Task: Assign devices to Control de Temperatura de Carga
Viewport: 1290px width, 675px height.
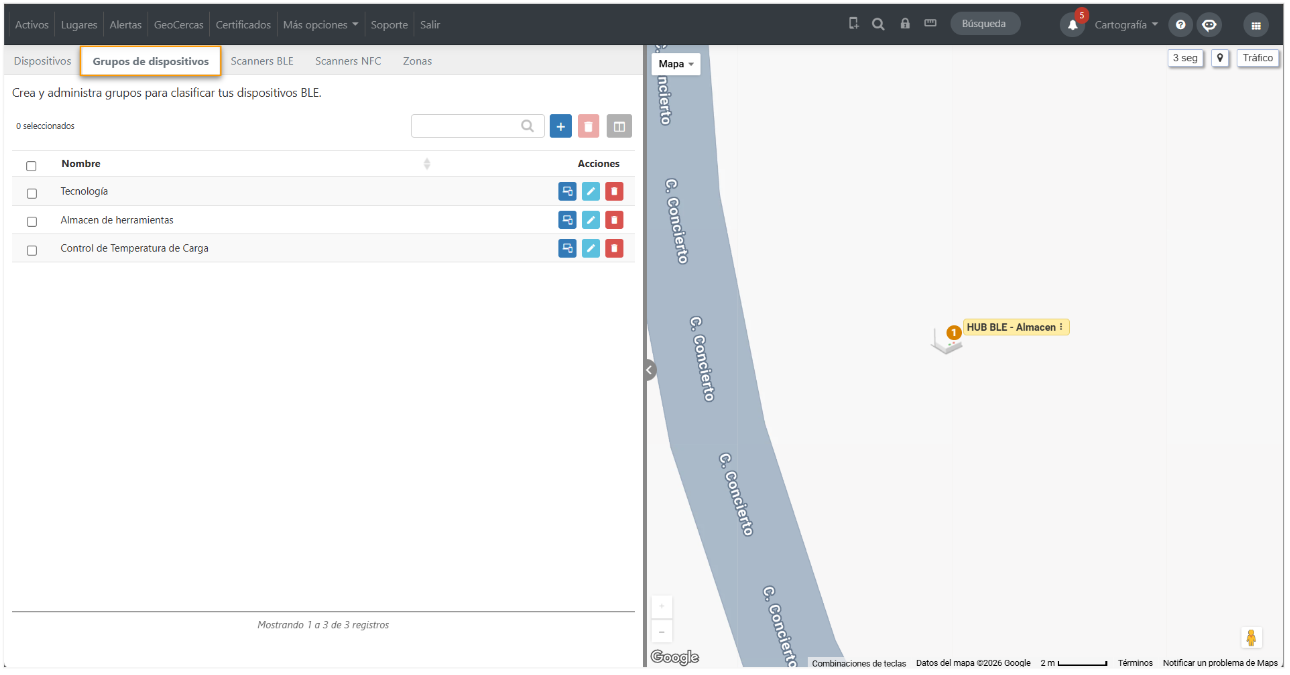Action: [567, 249]
